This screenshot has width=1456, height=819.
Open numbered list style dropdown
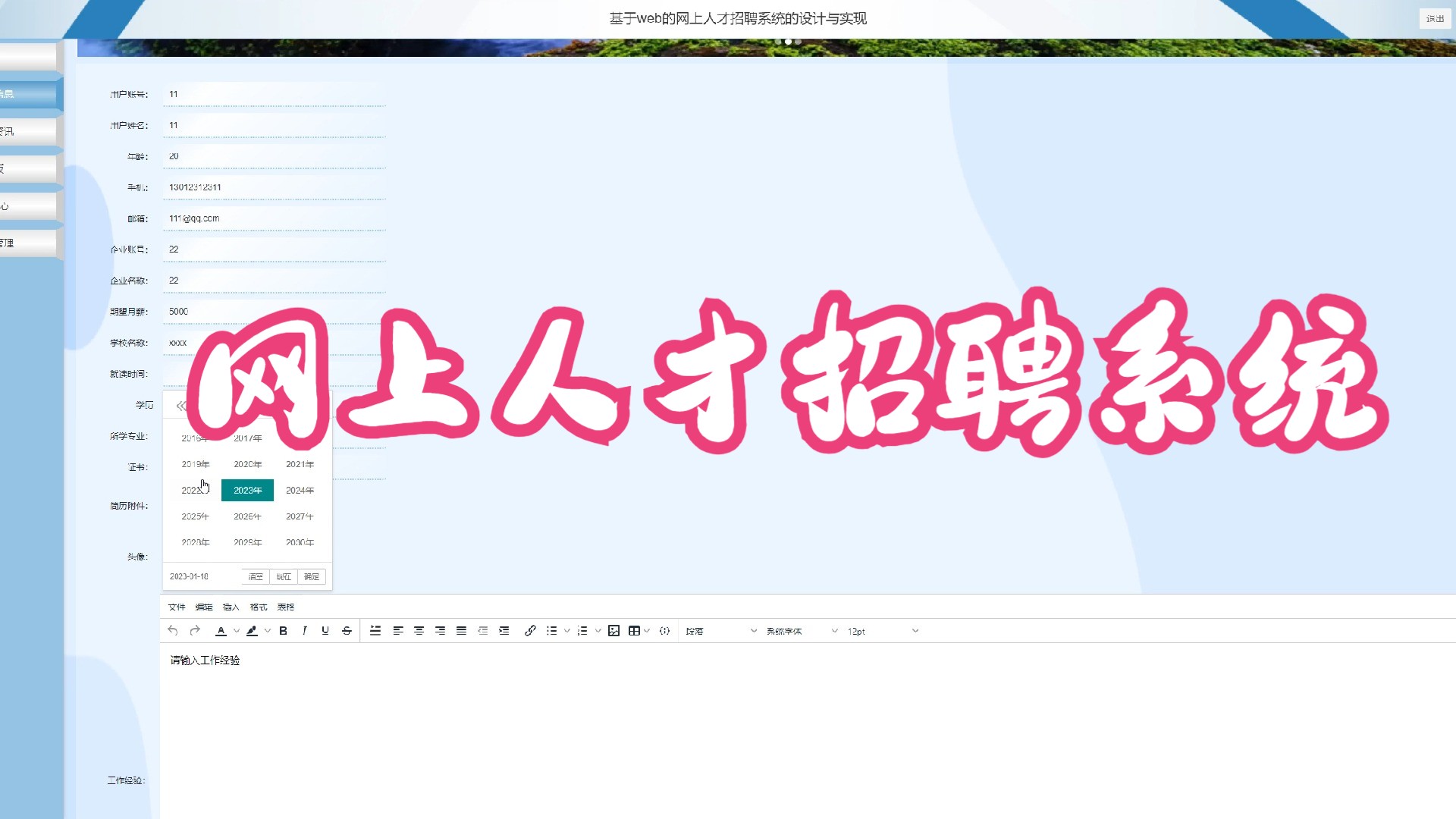[x=598, y=630]
